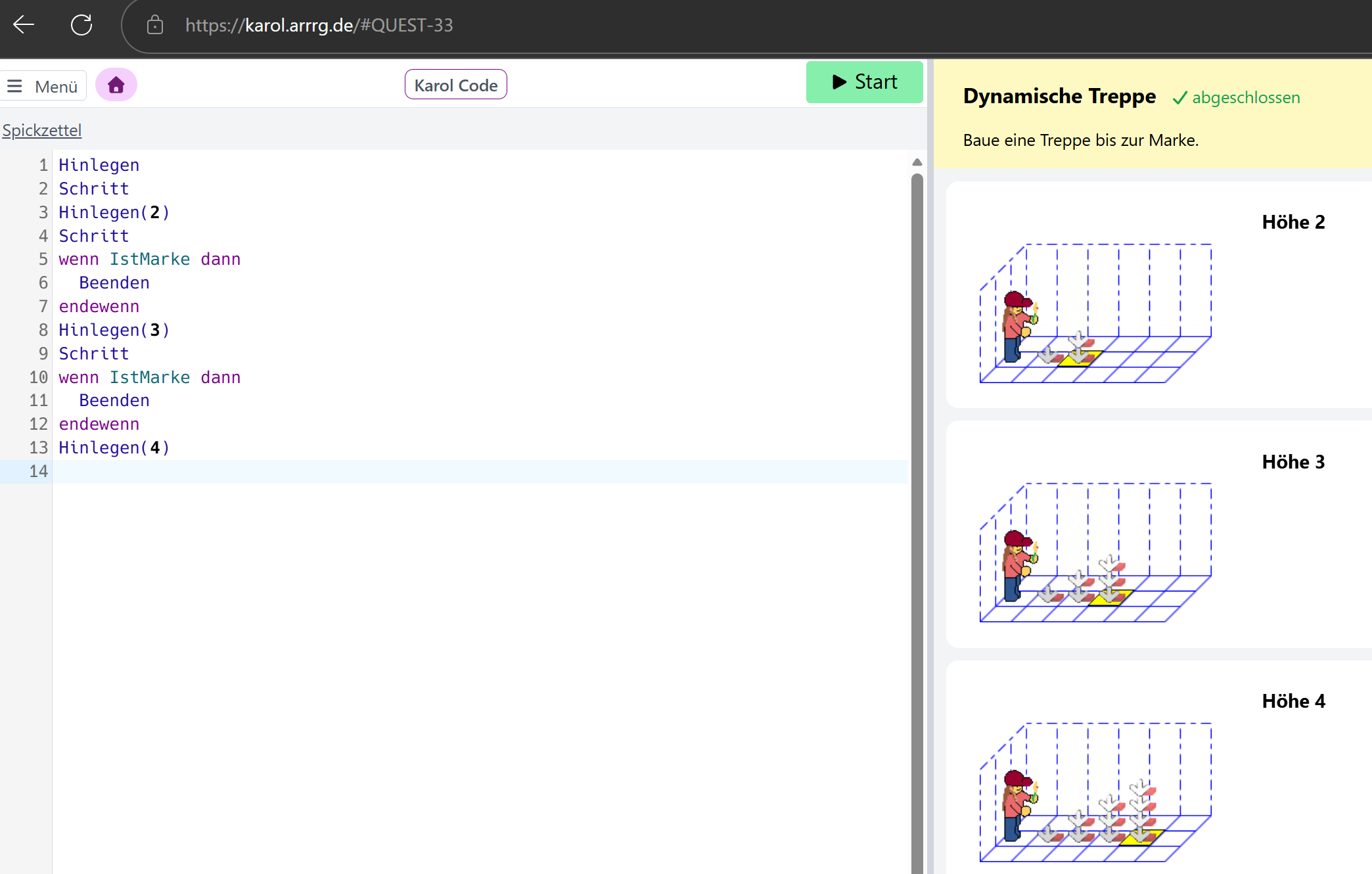Select the Höhe 4 world preview
This screenshot has width=1372, height=874.
click(x=1159, y=768)
